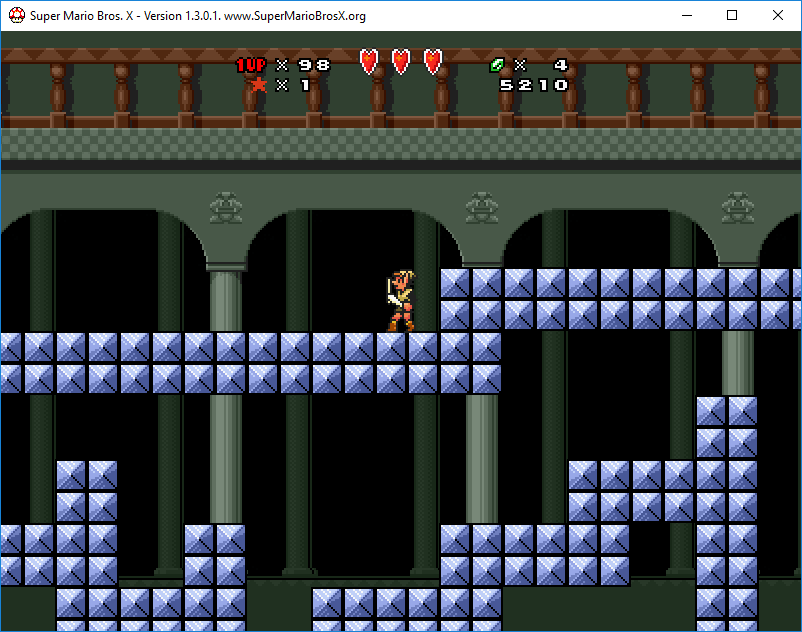802x632 pixels.
Task: Click the left heart health icon
Action: click(369, 62)
